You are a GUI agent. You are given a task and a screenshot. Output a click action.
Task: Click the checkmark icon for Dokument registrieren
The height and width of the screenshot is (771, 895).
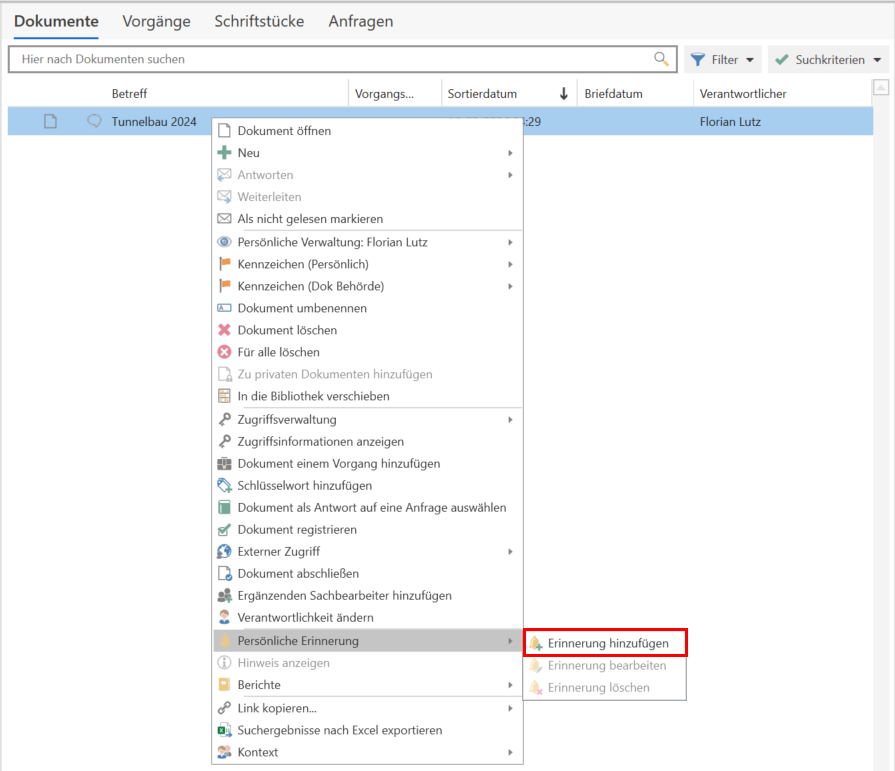click(x=224, y=530)
